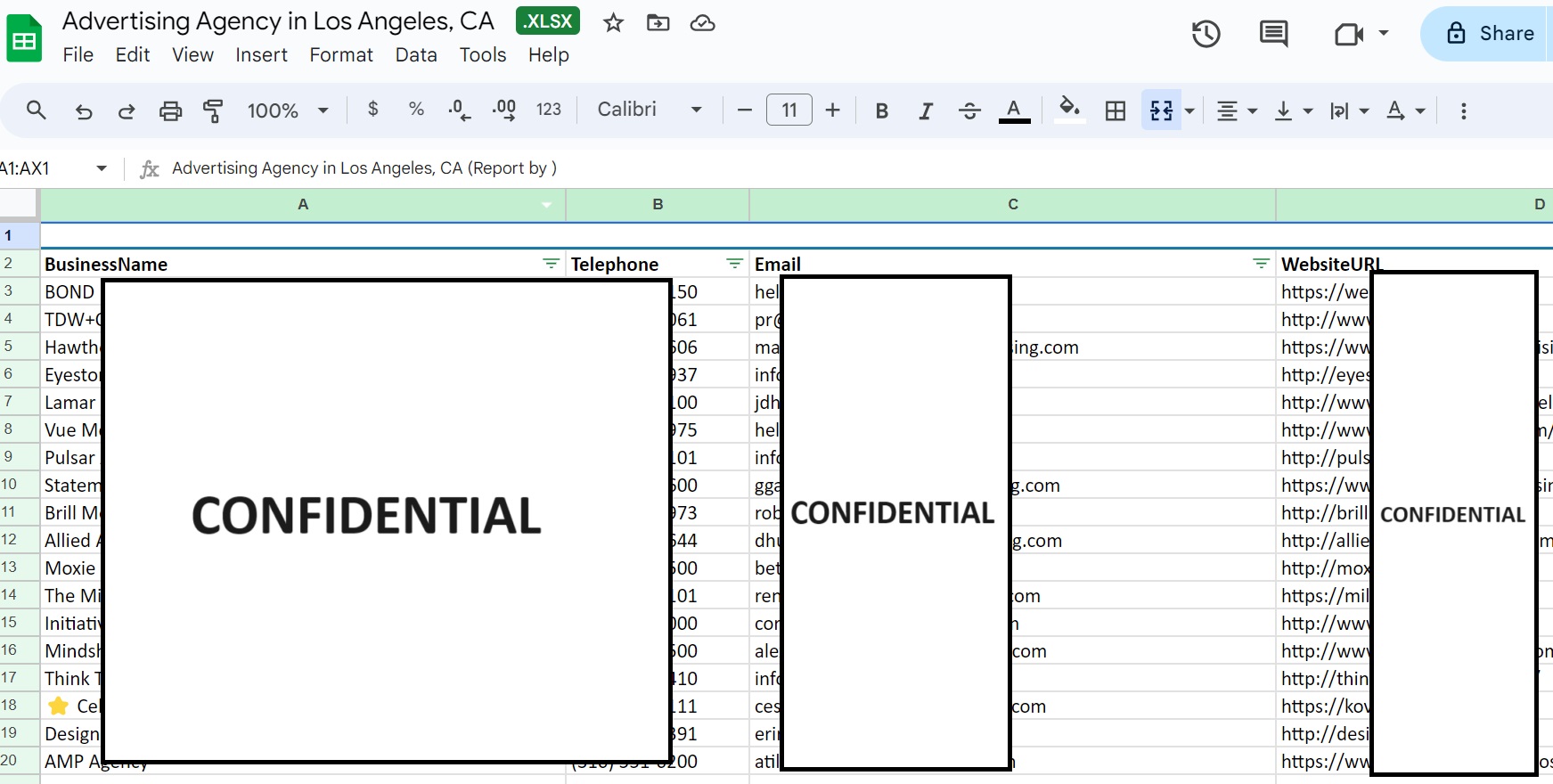Screen dimensions: 1553x784
Task: Open the borders menu
Action: 1115,110
